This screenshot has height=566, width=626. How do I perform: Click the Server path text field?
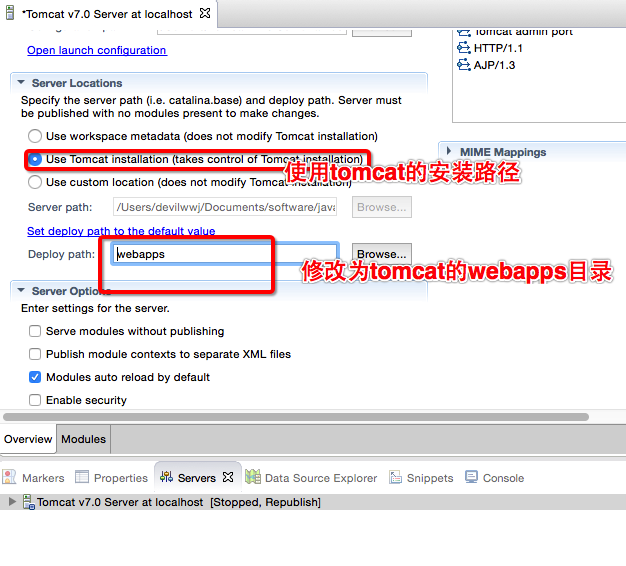coord(225,207)
